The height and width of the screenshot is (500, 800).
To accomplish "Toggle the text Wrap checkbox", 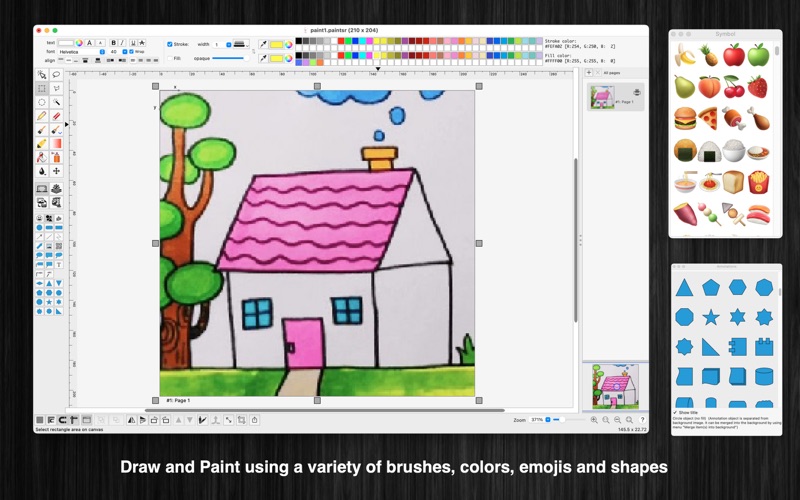I will click(131, 52).
